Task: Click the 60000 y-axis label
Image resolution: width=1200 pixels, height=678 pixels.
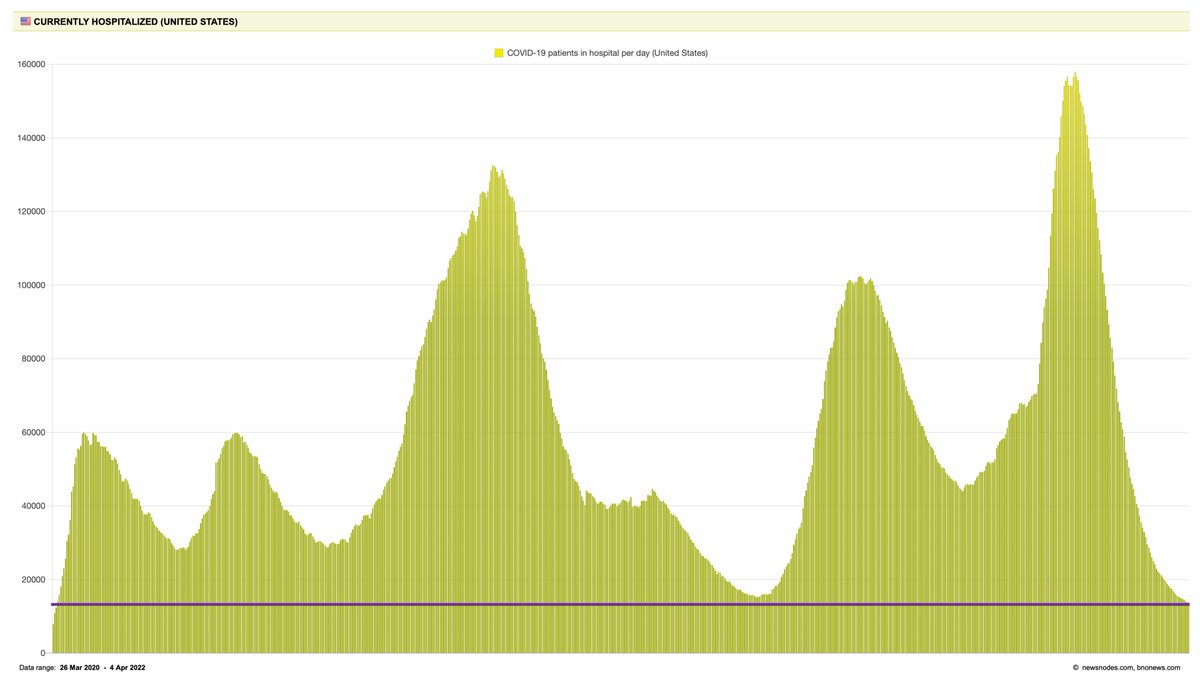Action: pyautogui.click(x=34, y=432)
